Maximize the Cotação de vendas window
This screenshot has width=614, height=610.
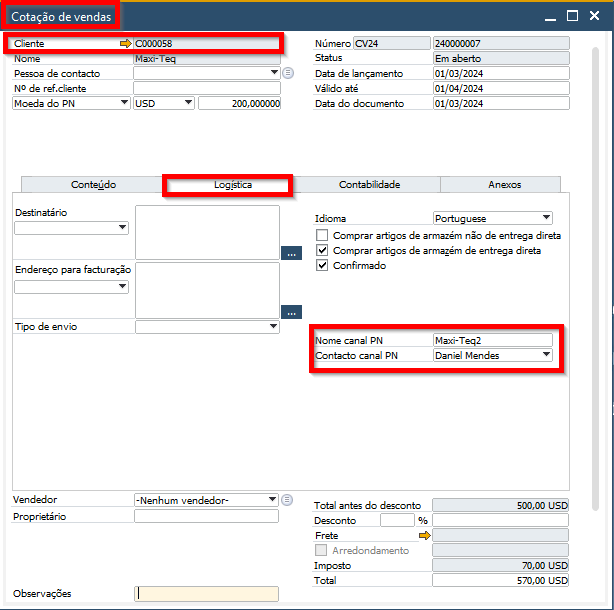[572, 16]
